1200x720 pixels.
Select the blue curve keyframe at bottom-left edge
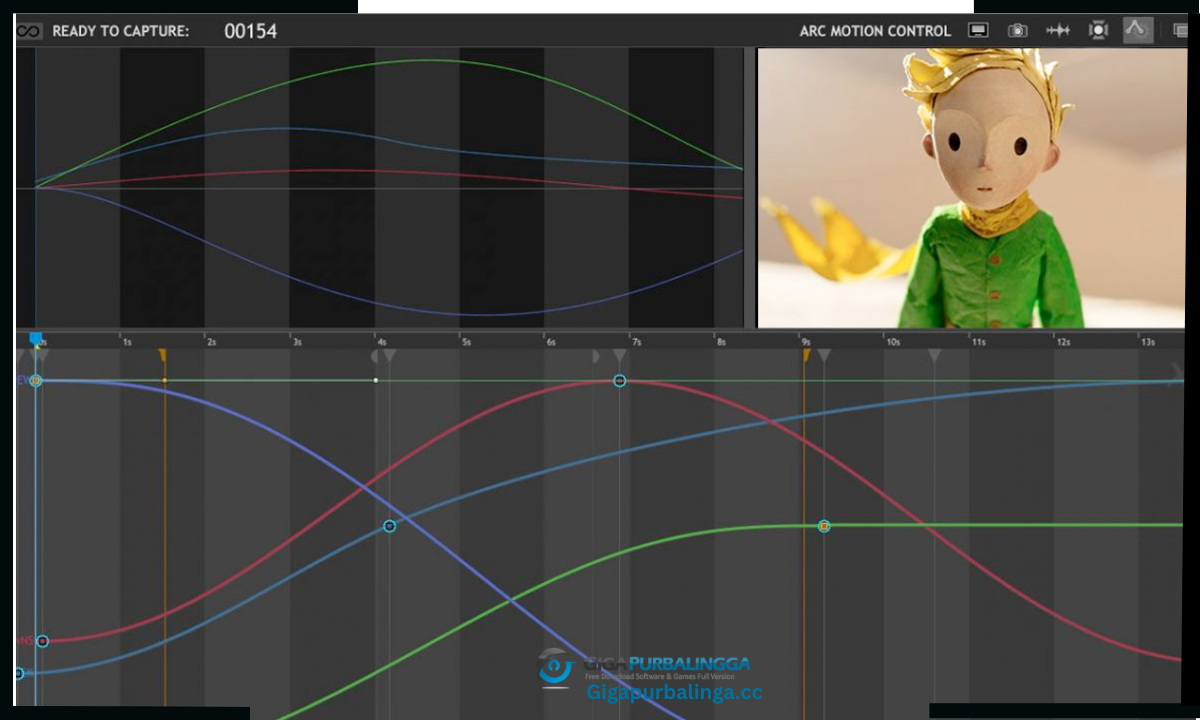click(18, 674)
